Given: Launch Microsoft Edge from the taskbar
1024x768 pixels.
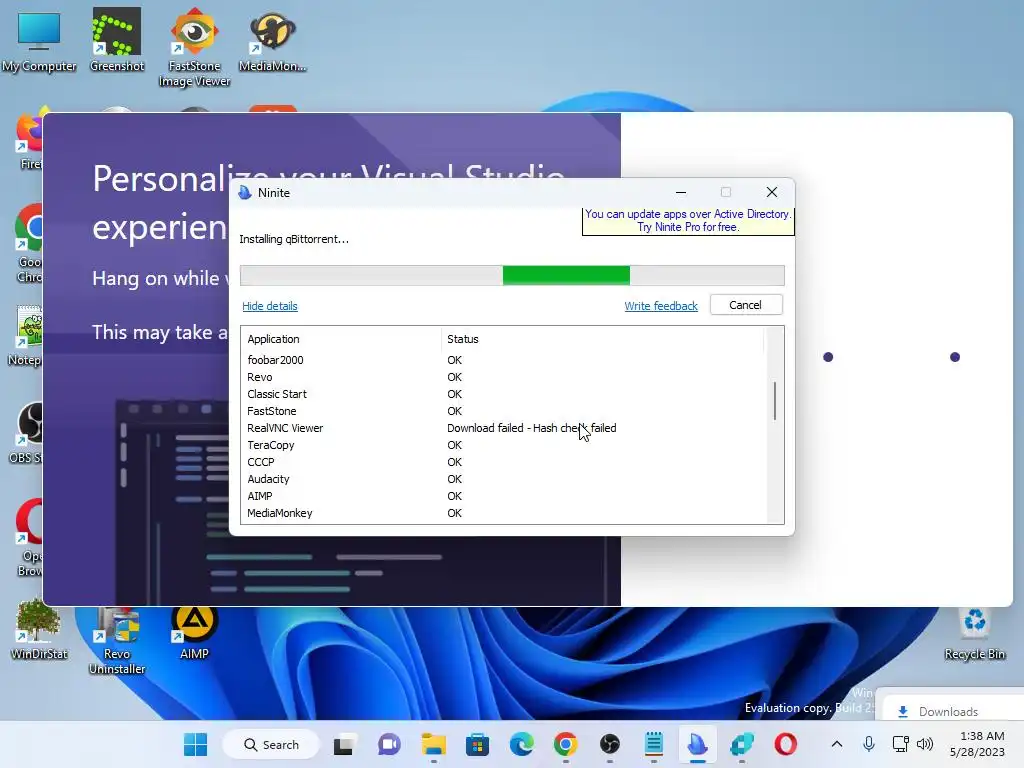Looking at the screenshot, I should 521,744.
